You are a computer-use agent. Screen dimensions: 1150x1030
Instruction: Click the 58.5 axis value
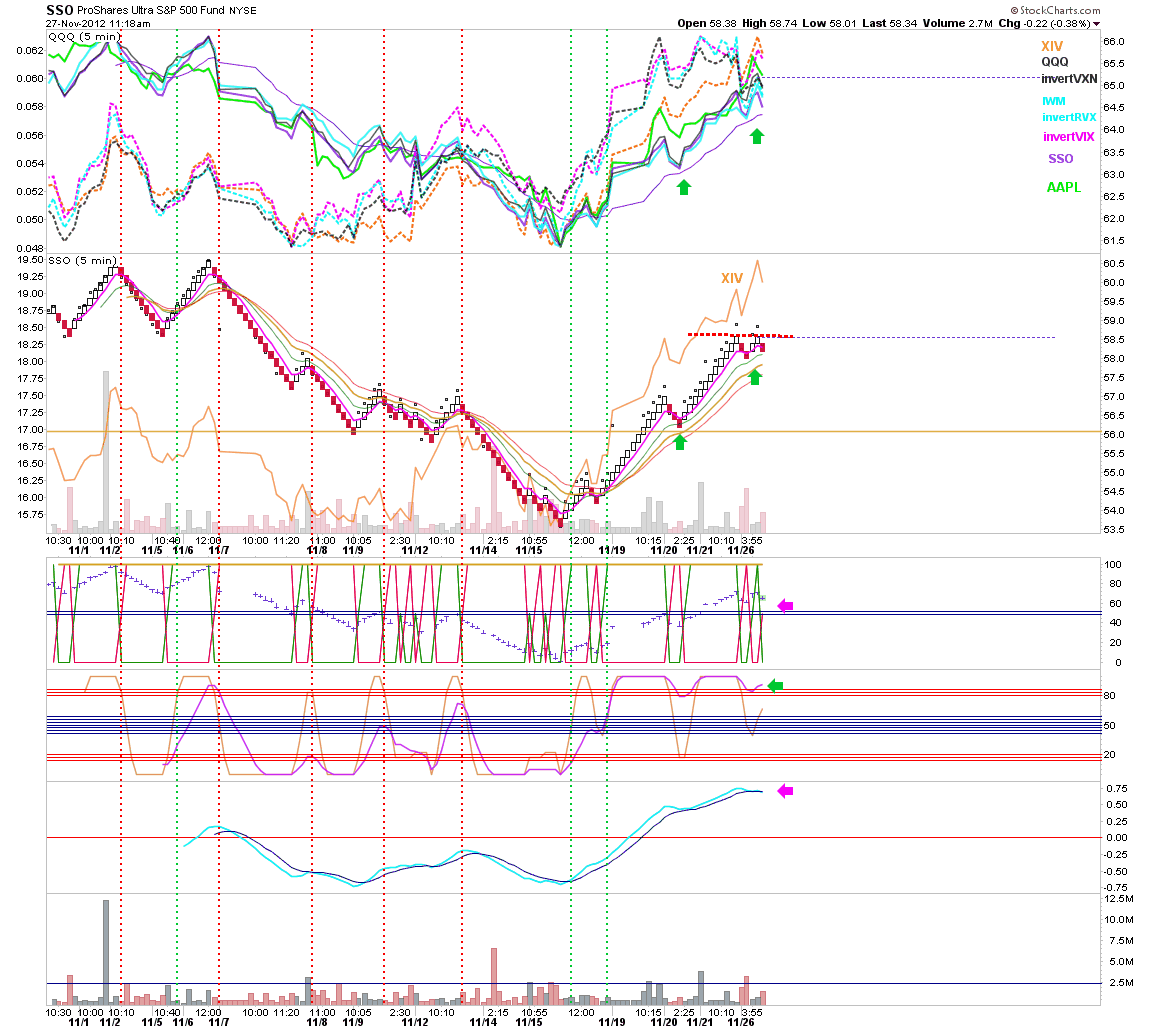coord(1113,340)
